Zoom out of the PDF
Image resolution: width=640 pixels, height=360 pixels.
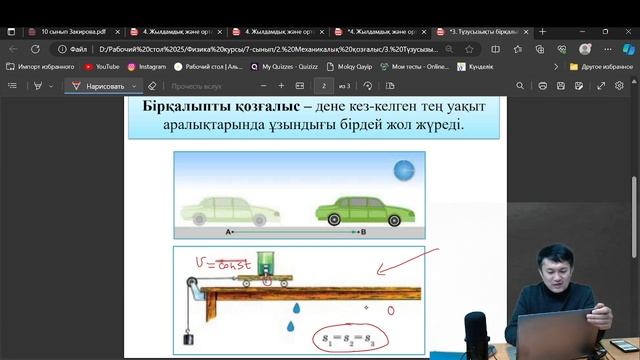tap(263, 86)
